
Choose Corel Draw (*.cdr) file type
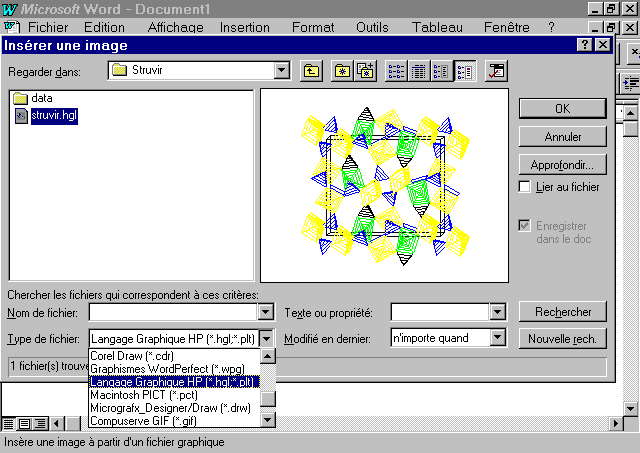click(x=174, y=356)
